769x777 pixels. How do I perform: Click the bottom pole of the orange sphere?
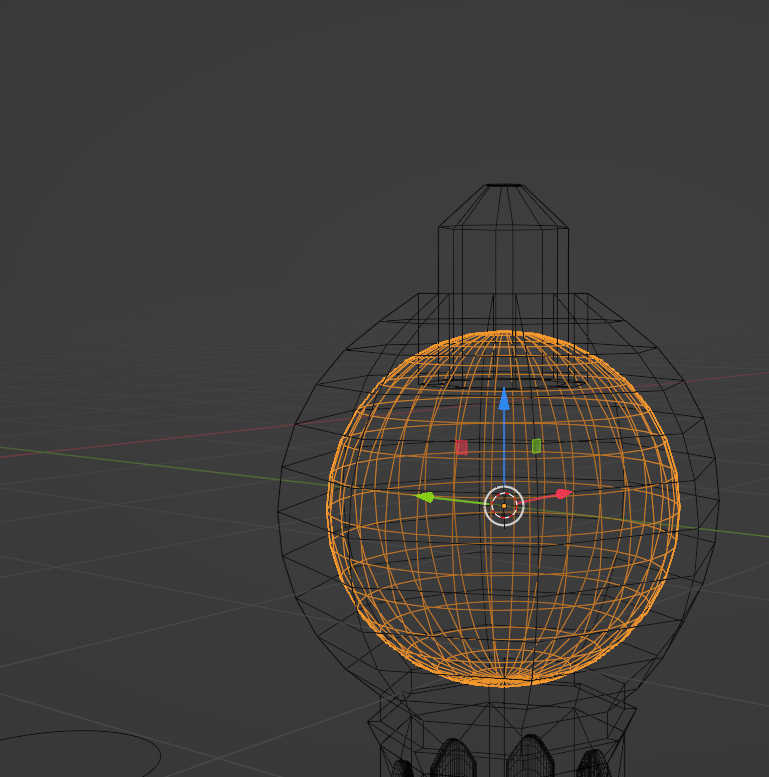pos(504,685)
